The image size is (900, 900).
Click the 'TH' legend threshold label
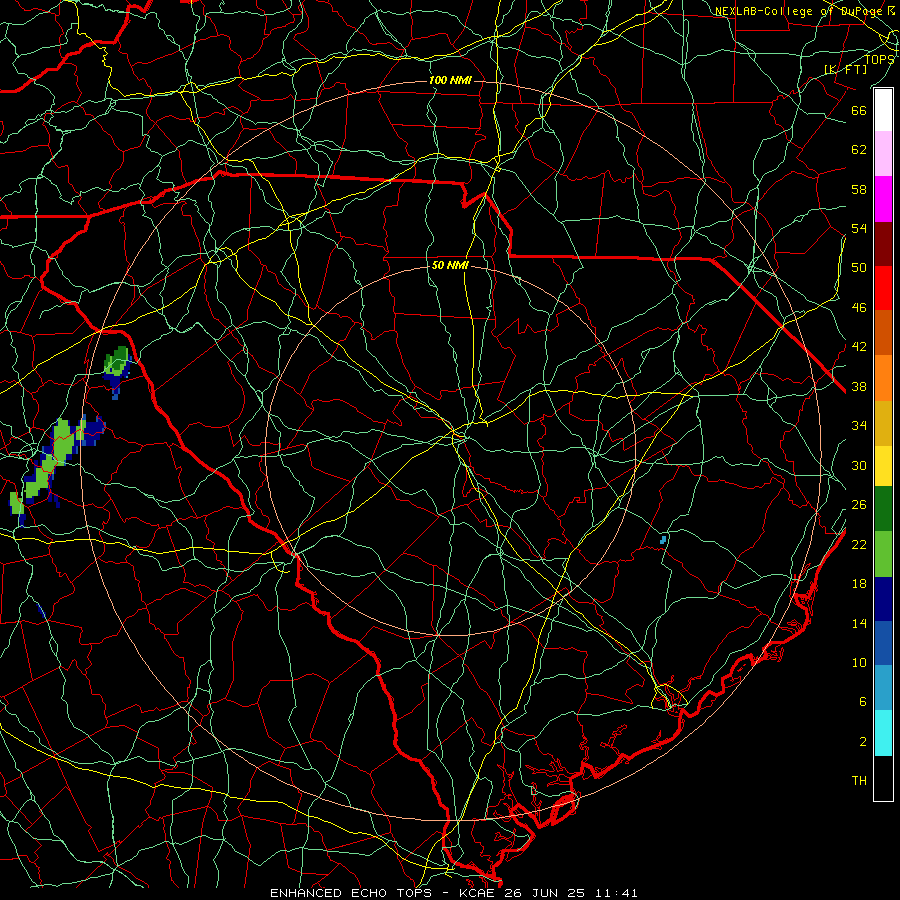click(859, 781)
